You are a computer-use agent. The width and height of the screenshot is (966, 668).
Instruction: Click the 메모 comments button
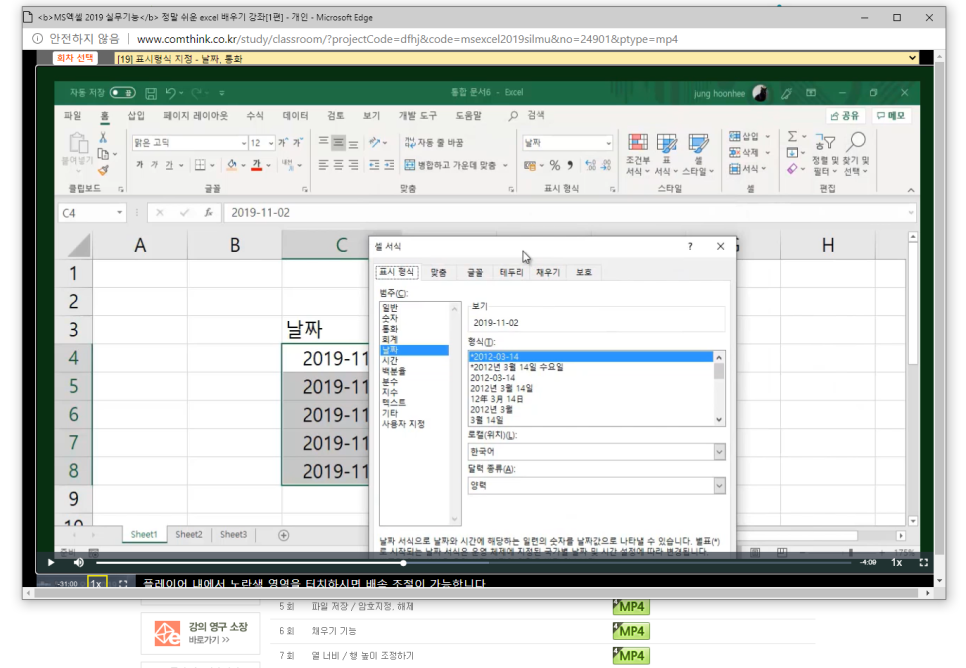891,116
